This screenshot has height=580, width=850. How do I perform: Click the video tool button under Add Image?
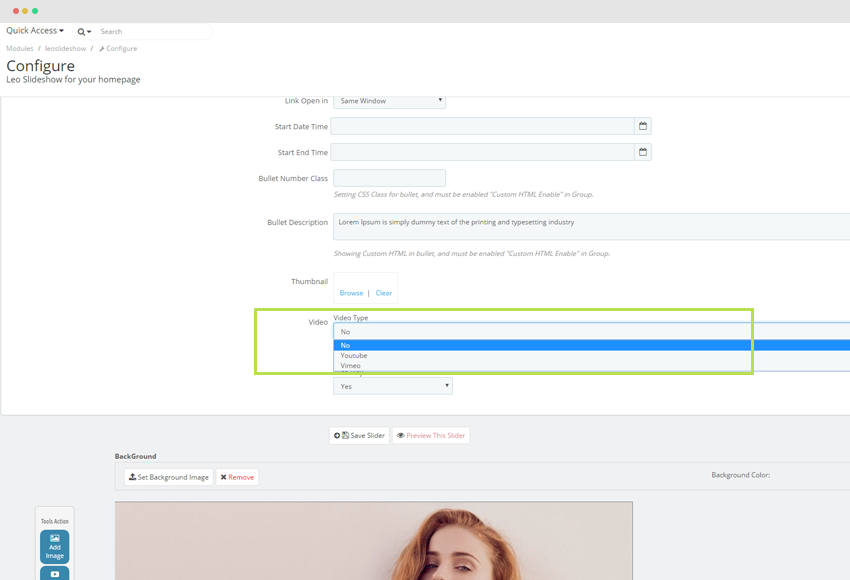[x=55, y=573]
